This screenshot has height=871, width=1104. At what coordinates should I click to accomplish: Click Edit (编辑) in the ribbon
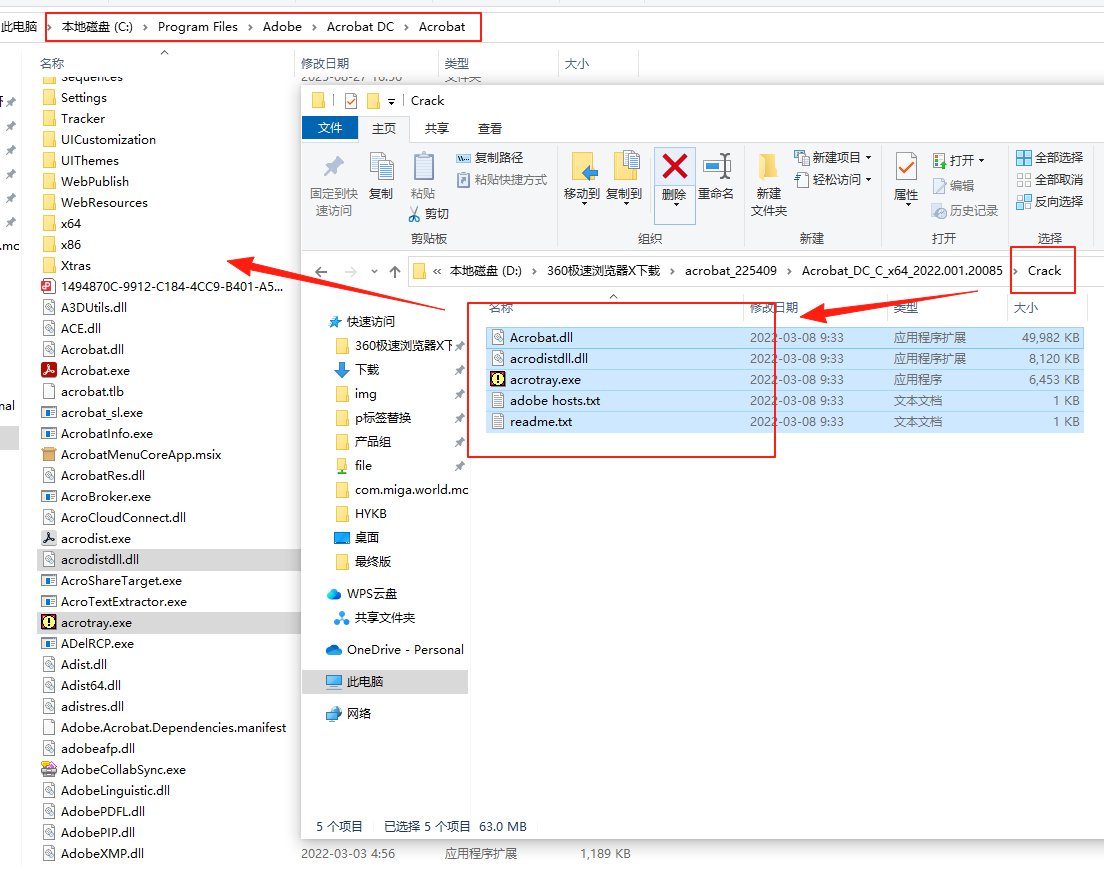(x=953, y=186)
